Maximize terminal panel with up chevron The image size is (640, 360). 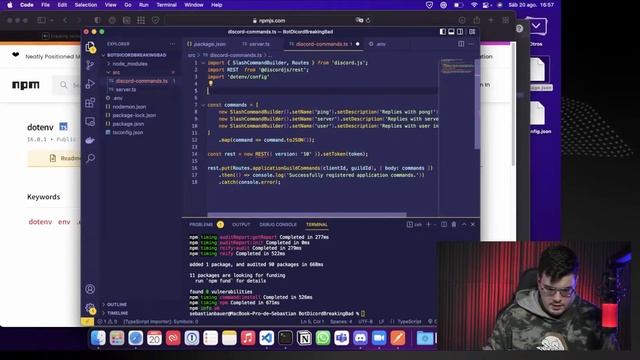(464, 224)
